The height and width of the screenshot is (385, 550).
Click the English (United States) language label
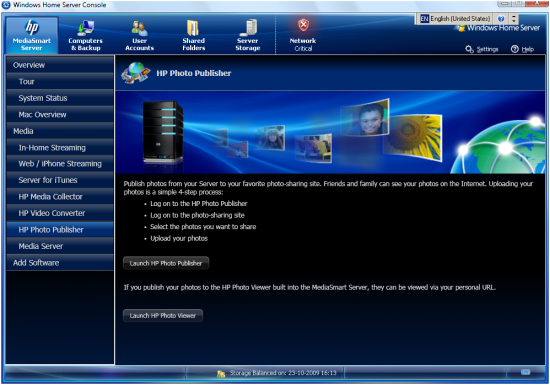click(460, 19)
